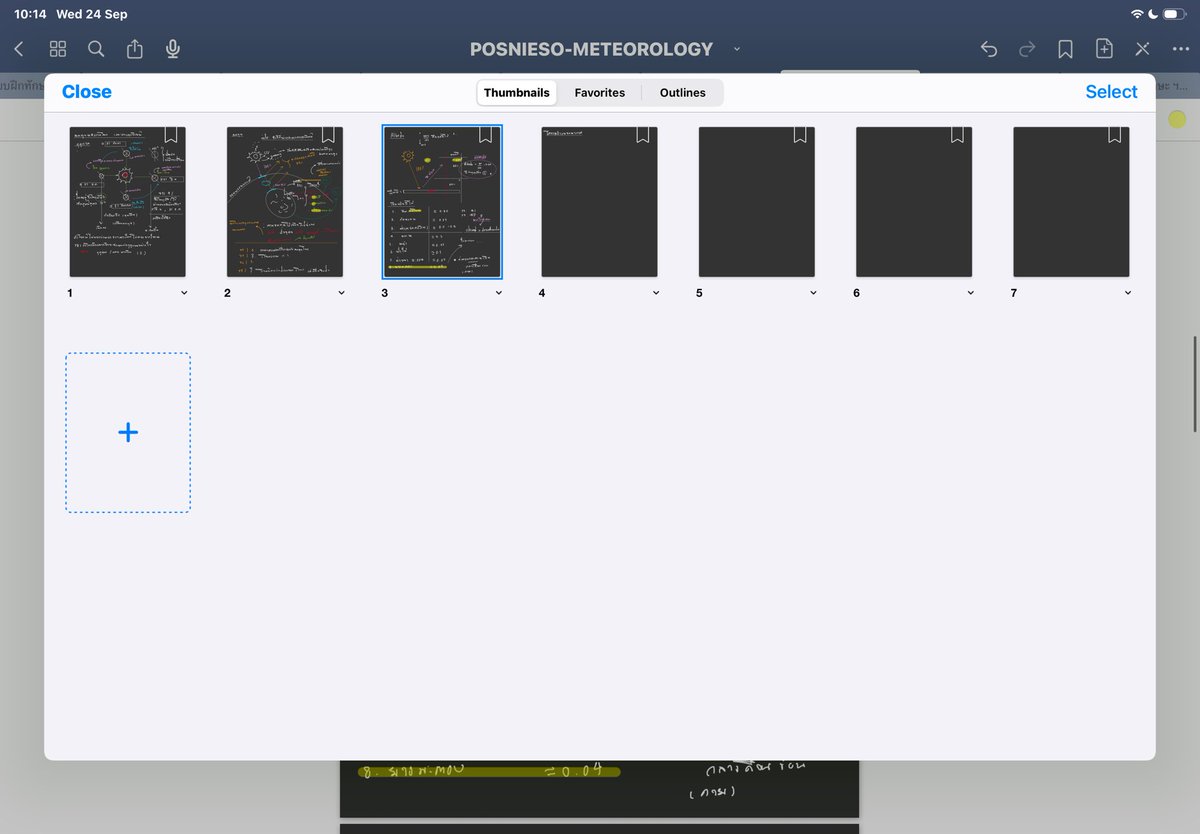Undo the last action
This screenshot has height=834, width=1200.
coord(989,48)
